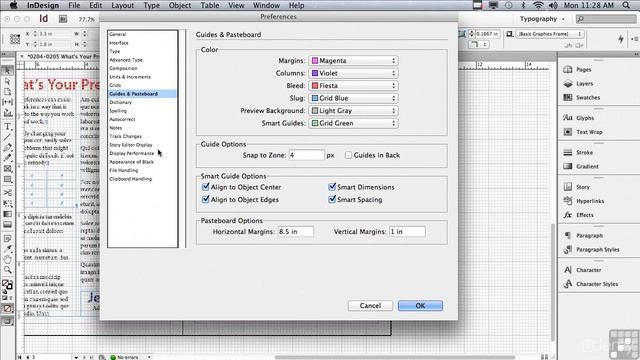Screen dimensions: 640x360
Task: Click the Vertical Margins field
Action: [407, 231]
